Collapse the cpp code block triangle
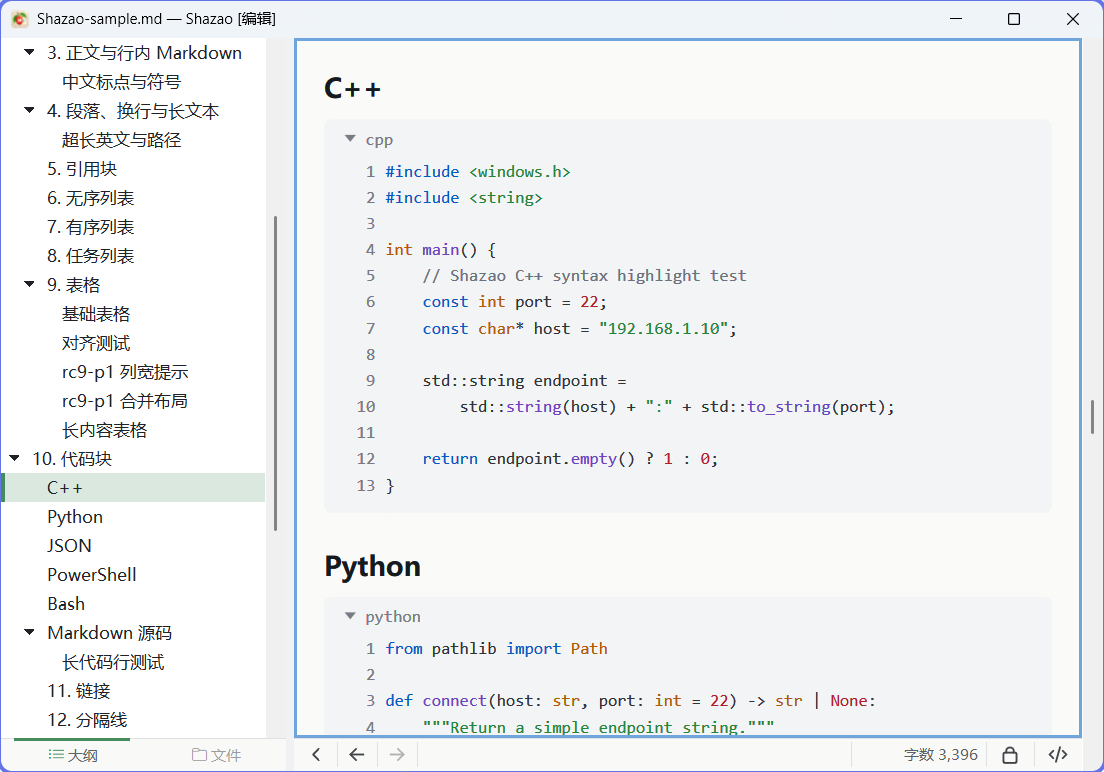The image size is (1104, 772). (x=350, y=139)
